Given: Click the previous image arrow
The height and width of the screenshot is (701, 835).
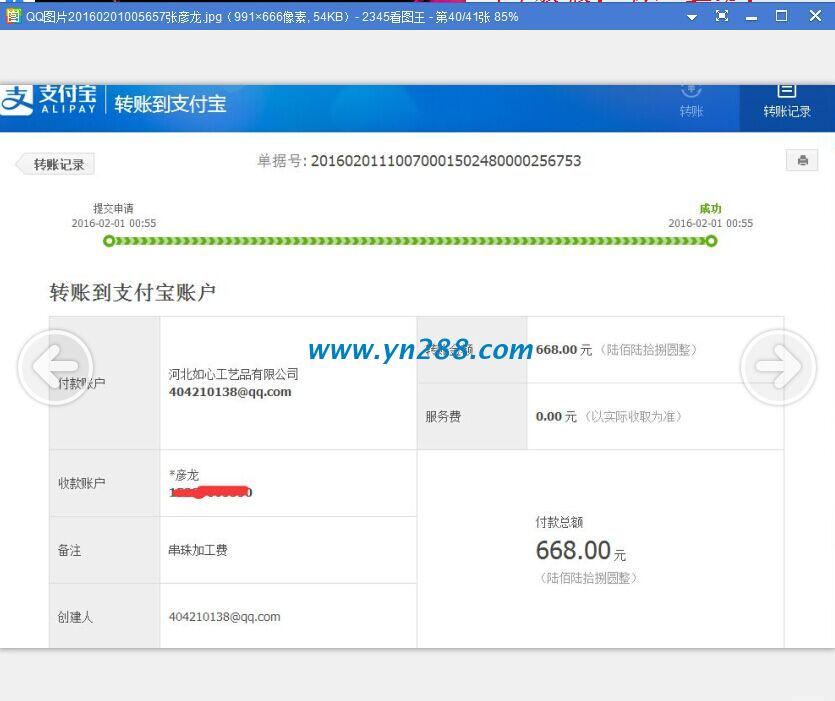Looking at the screenshot, I should coord(55,367).
